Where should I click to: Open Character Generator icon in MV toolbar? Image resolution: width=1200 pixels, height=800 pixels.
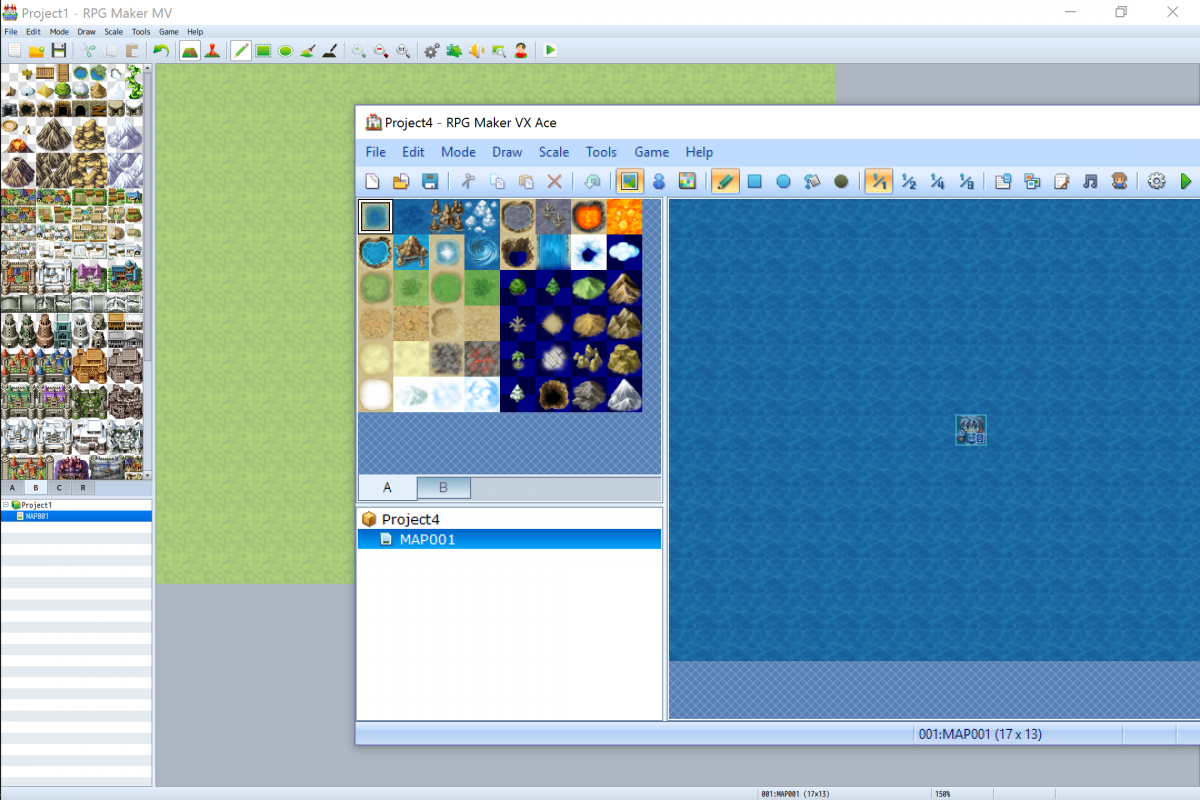click(521, 50)
